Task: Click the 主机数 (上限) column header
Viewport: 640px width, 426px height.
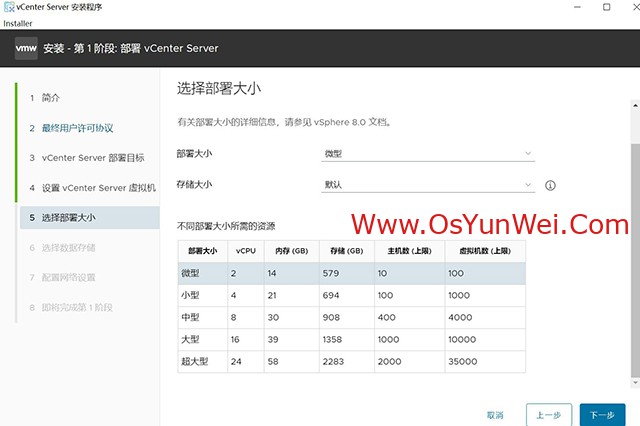Action: click(409, 251)
